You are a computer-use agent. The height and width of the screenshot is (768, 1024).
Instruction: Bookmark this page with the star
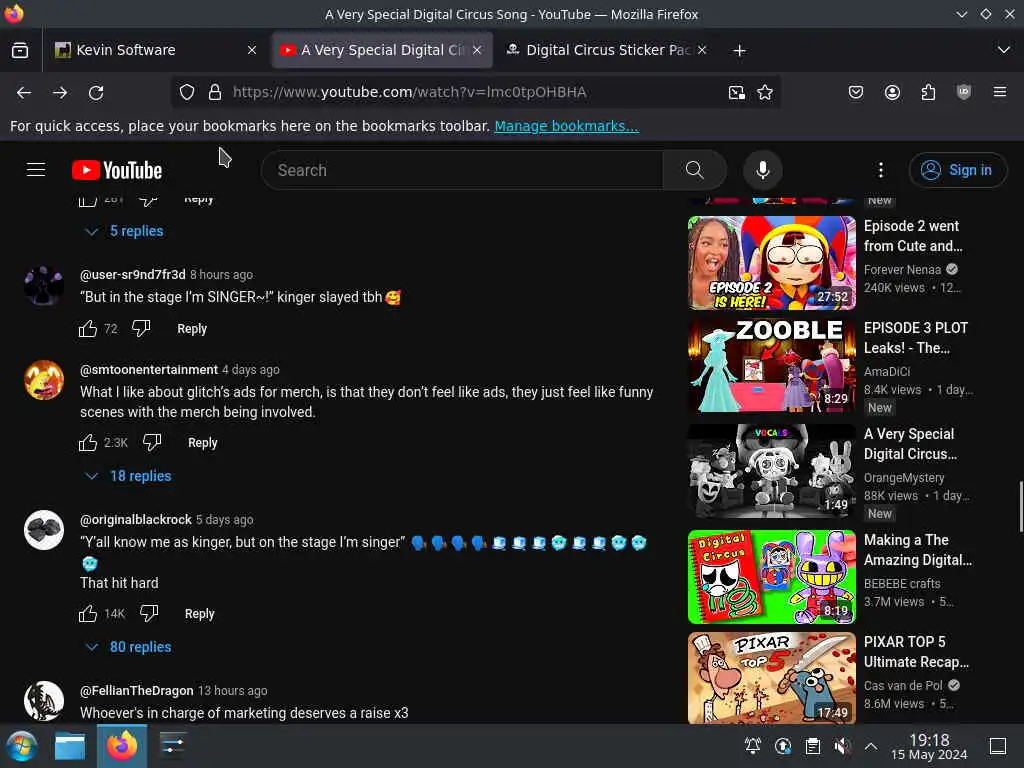pyautogui.click(x=765, y=92)
